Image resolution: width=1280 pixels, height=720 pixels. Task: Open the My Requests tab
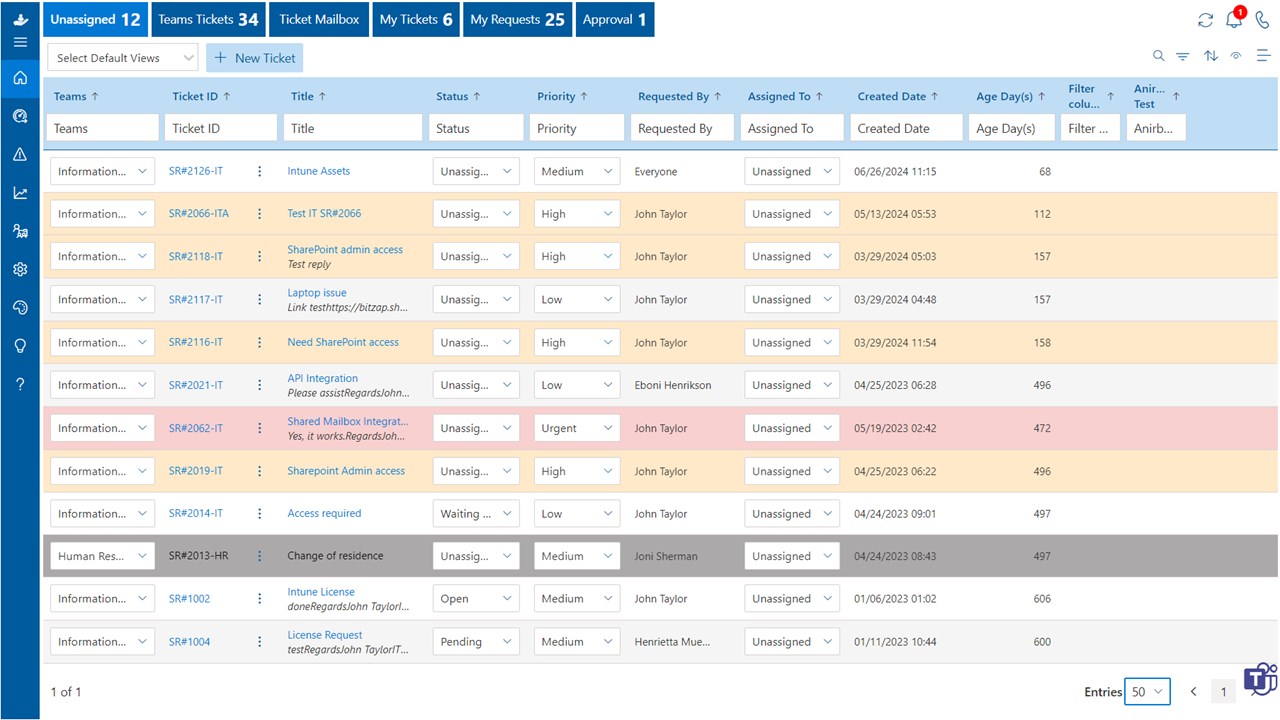[x=517, y=18]
